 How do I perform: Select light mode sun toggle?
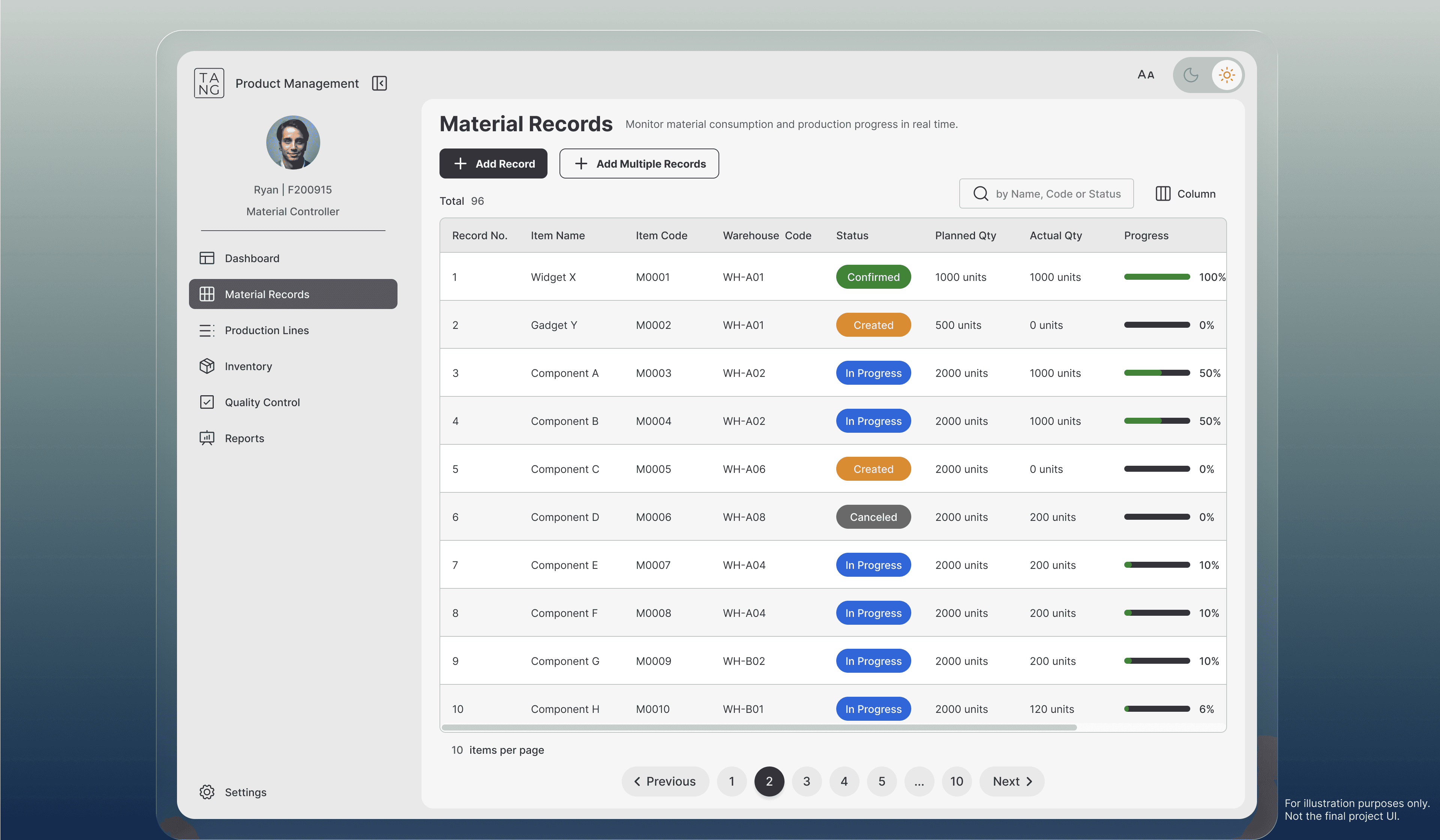tap(1226, 75)
